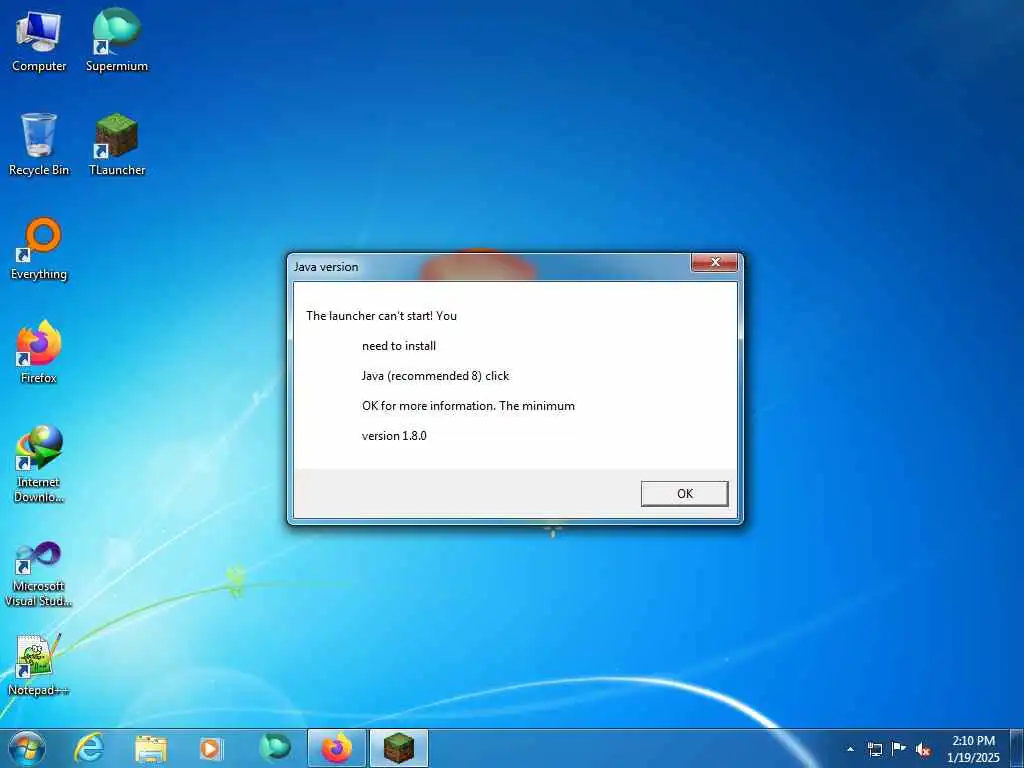Click the text 'need to install'
1024x768 pixels.
pyautogui.click(x=399, y=345)
